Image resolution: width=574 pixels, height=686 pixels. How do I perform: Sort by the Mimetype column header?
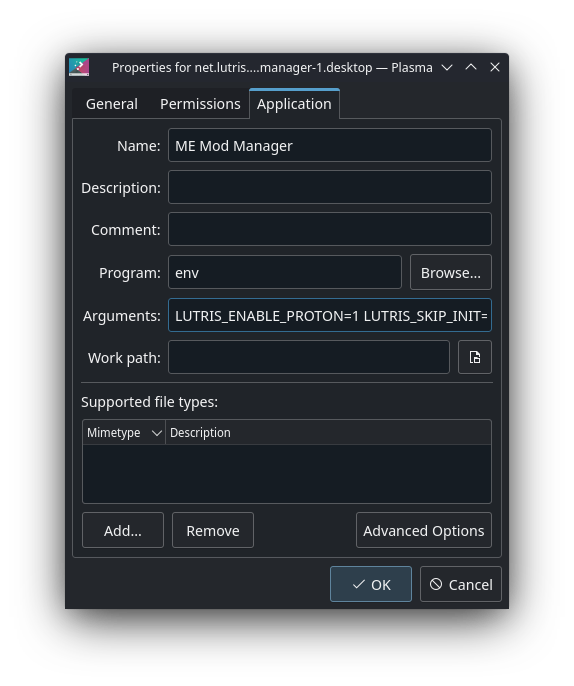click(124, 433)
